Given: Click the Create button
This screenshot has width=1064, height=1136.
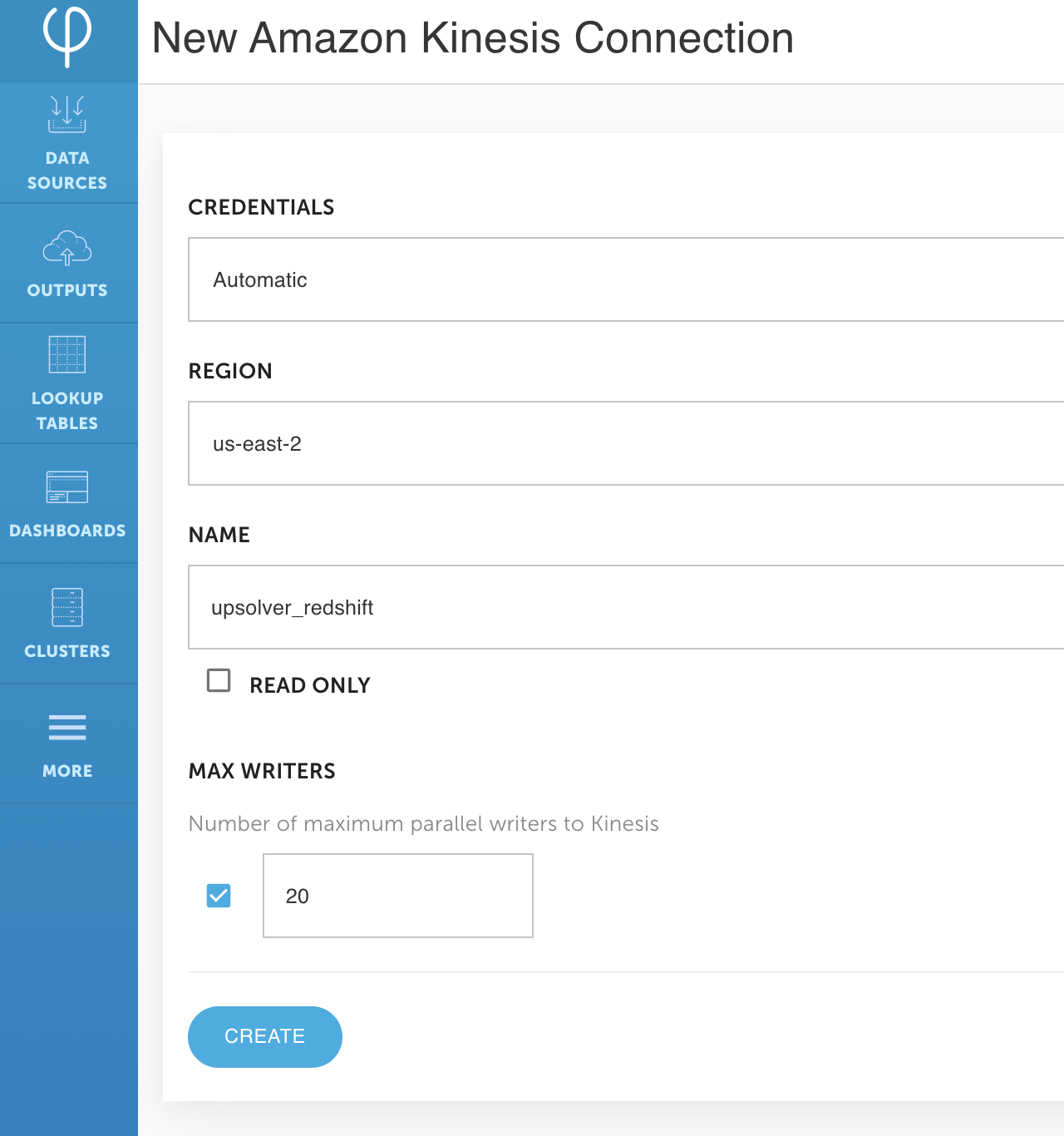Looking at the screenshot, I should click(x=265, y=1037).
